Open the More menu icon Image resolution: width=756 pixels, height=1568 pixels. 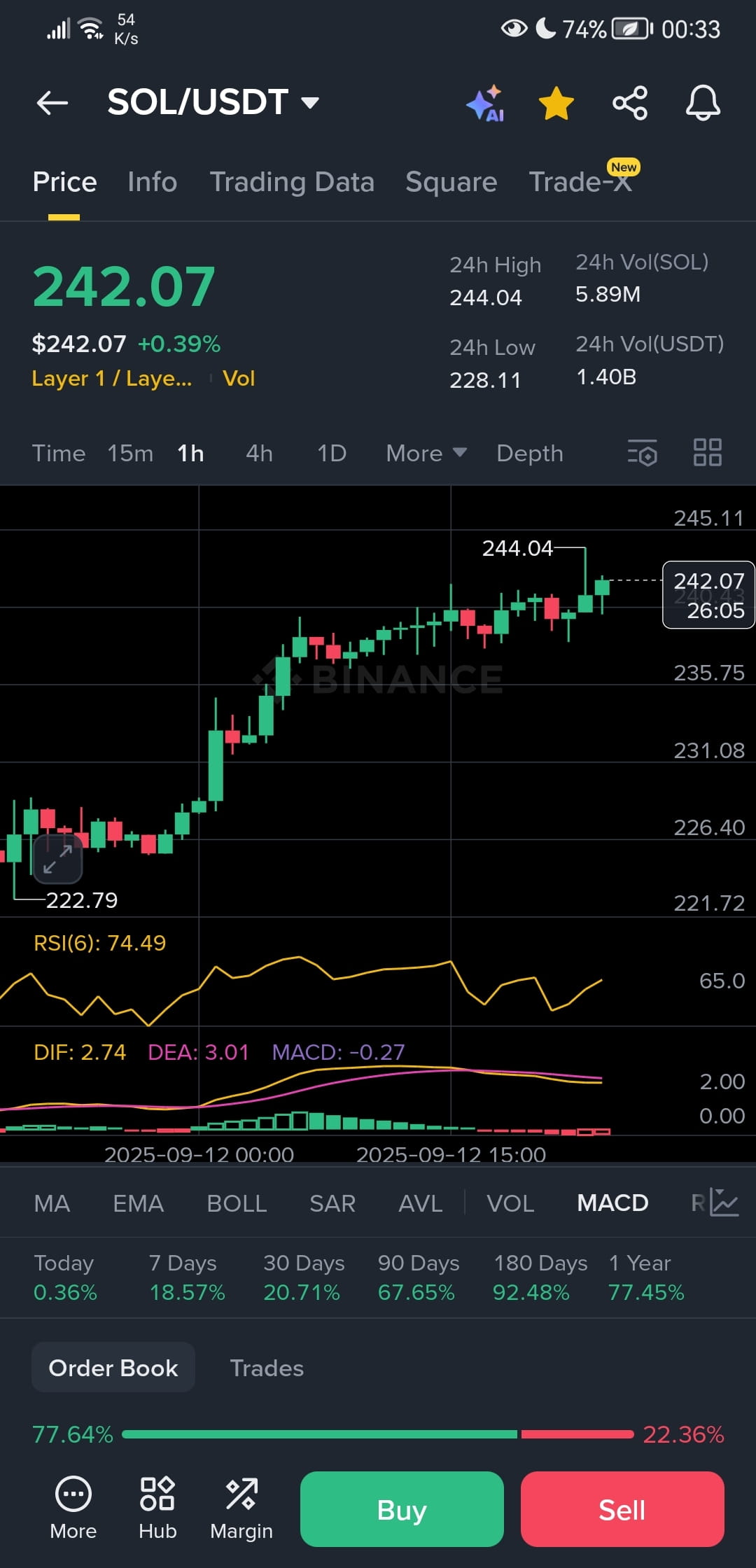pyautogui.click(x=73, y=1508)
